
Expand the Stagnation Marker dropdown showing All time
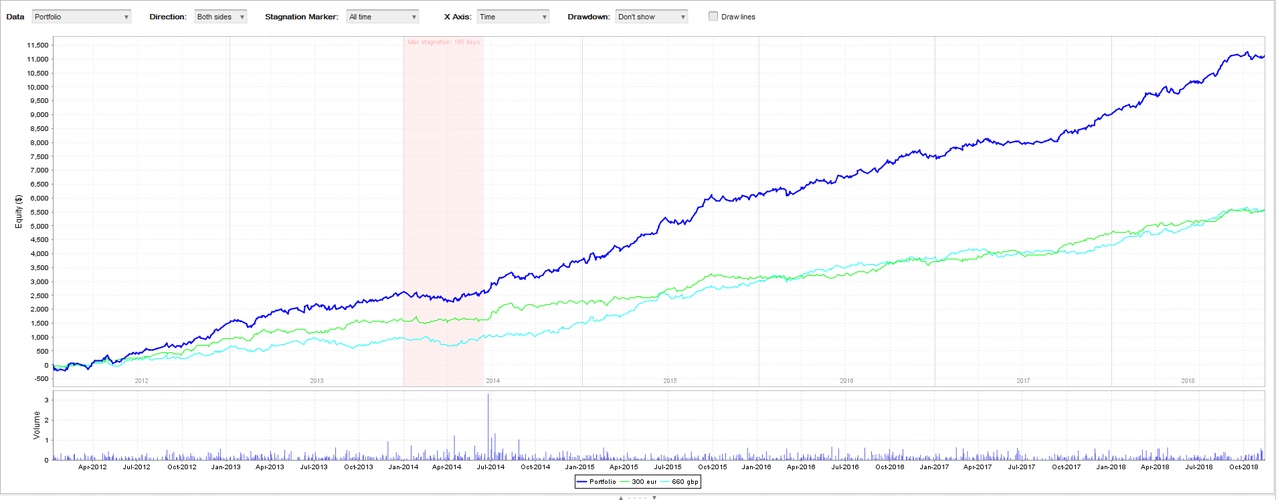[382, 17]
